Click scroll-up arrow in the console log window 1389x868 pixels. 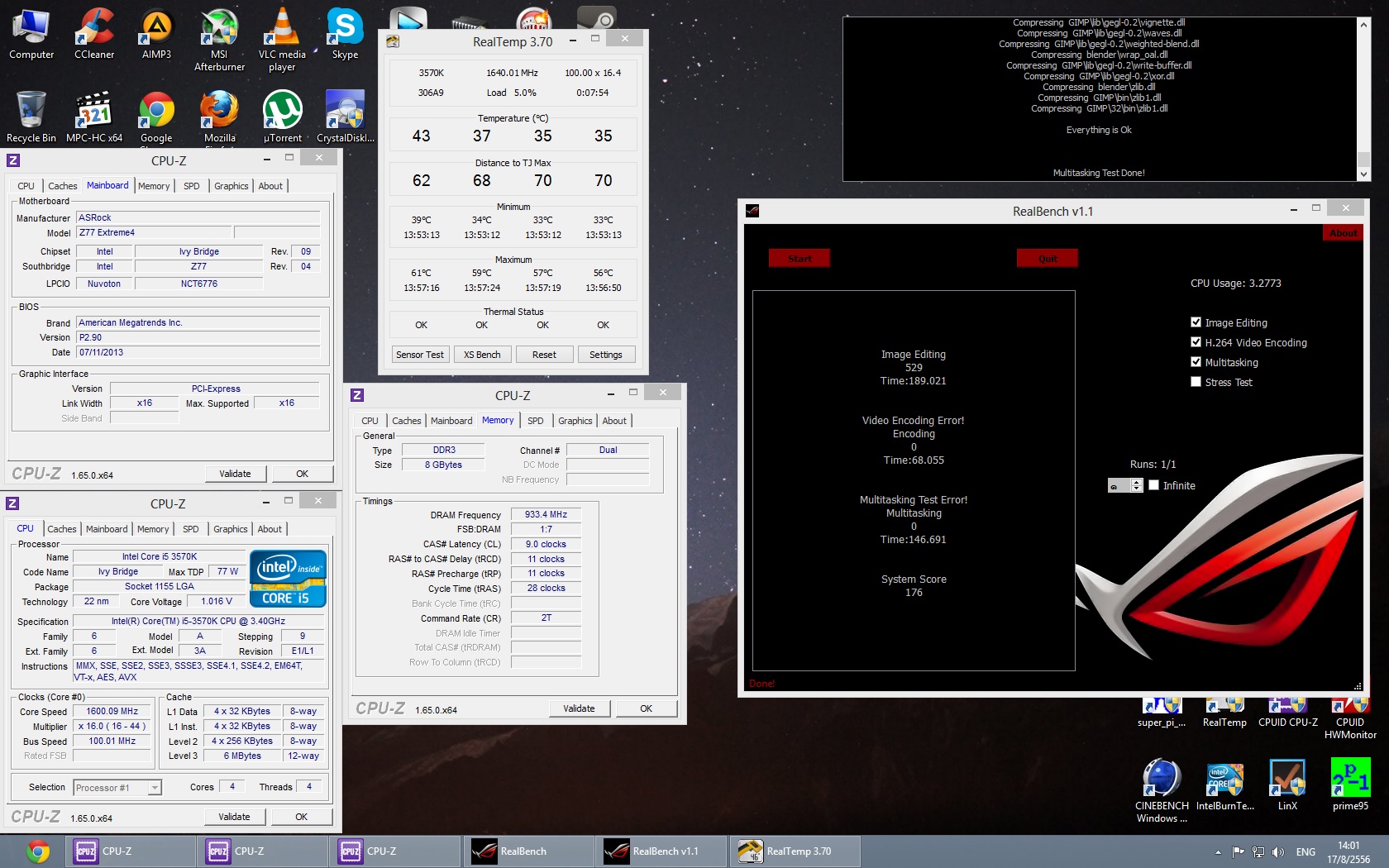pos(1363,24)
